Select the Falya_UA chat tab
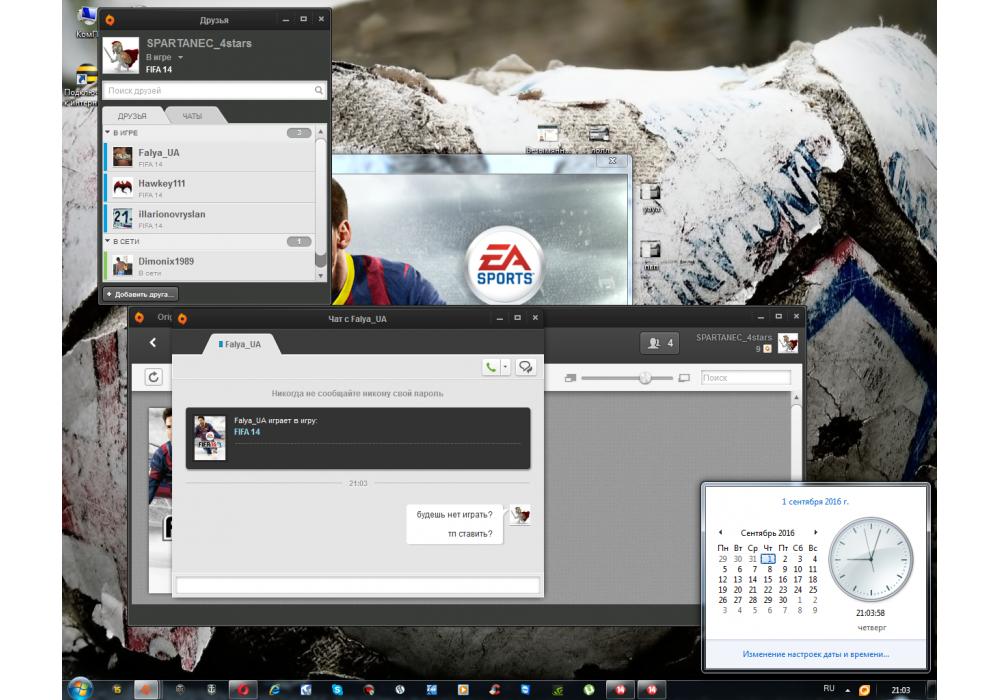The height and width of the screenshot is (700, 1000). coord(240,344)
